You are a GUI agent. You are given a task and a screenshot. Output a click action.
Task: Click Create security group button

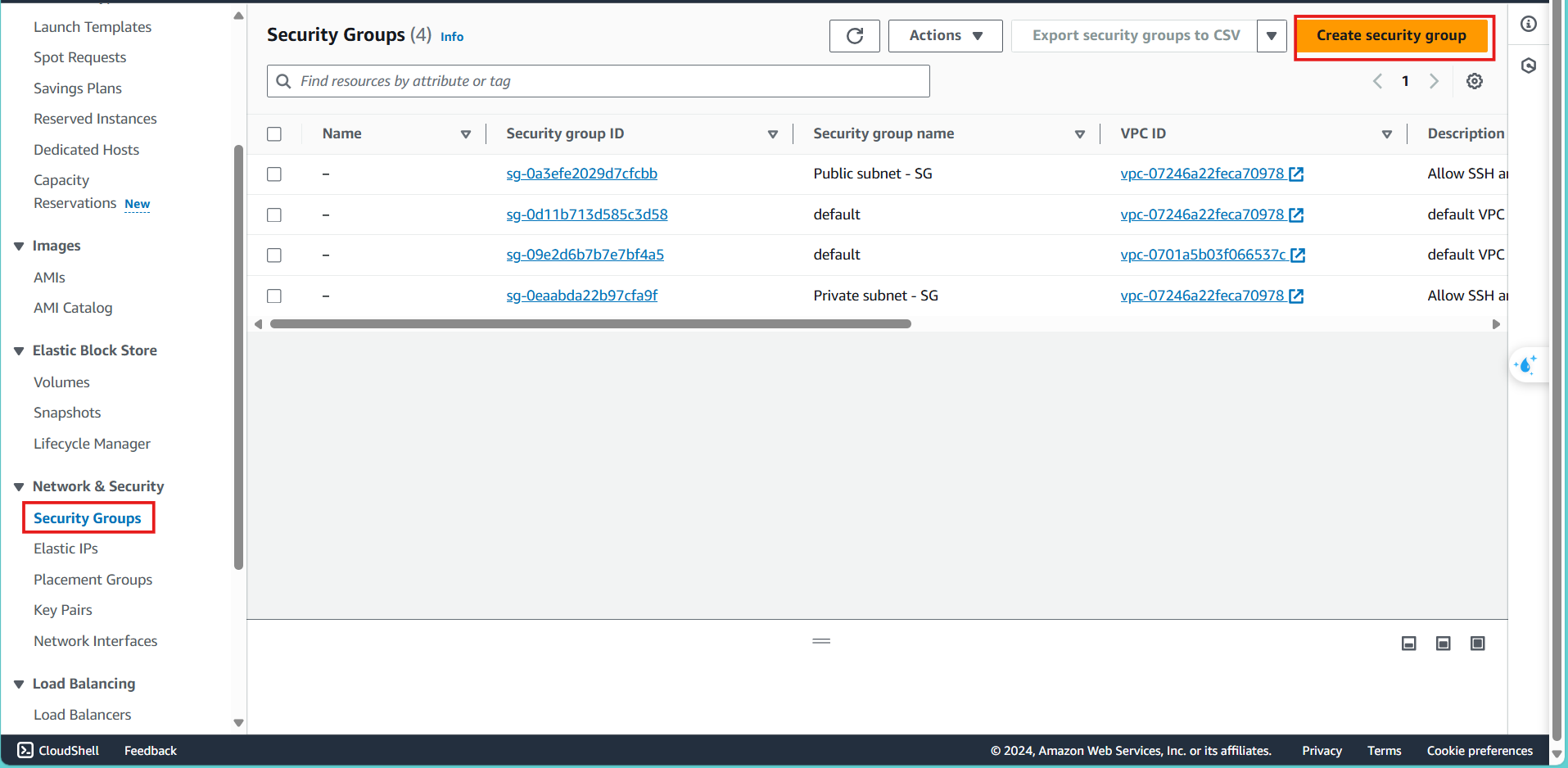point(1391,36)
